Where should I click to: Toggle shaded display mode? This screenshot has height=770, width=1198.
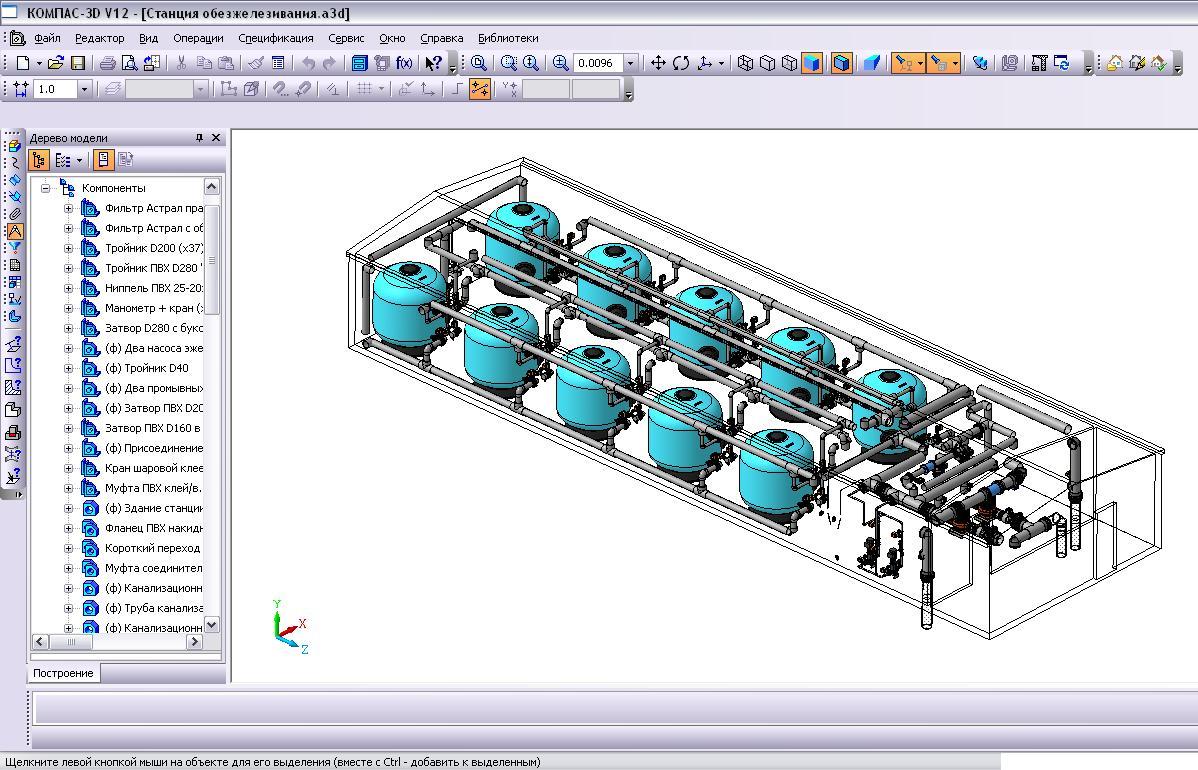click(812, 63)
